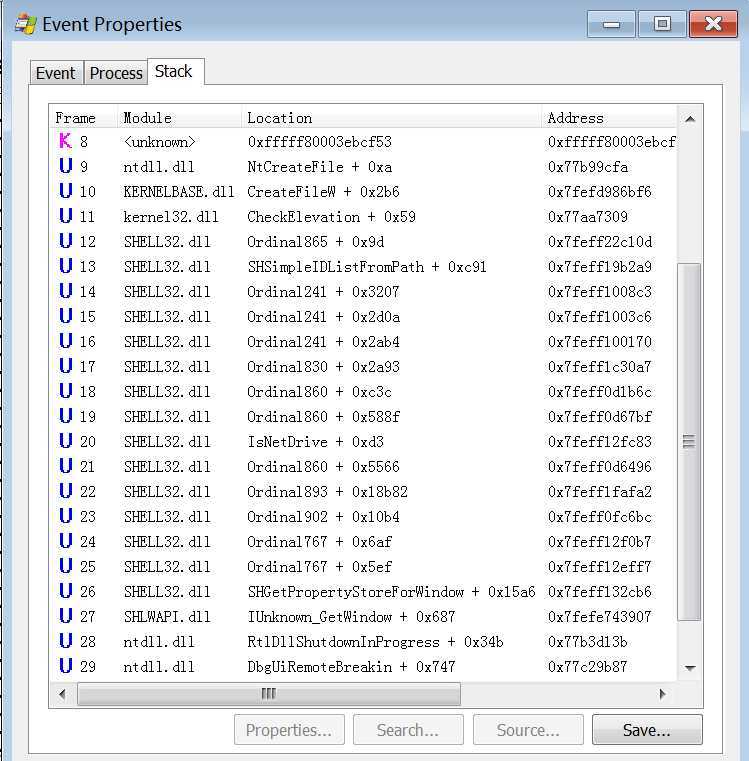Select the IsNetDrive + 0xd3 entry
The image size is (749, 761).
point(316,441)
